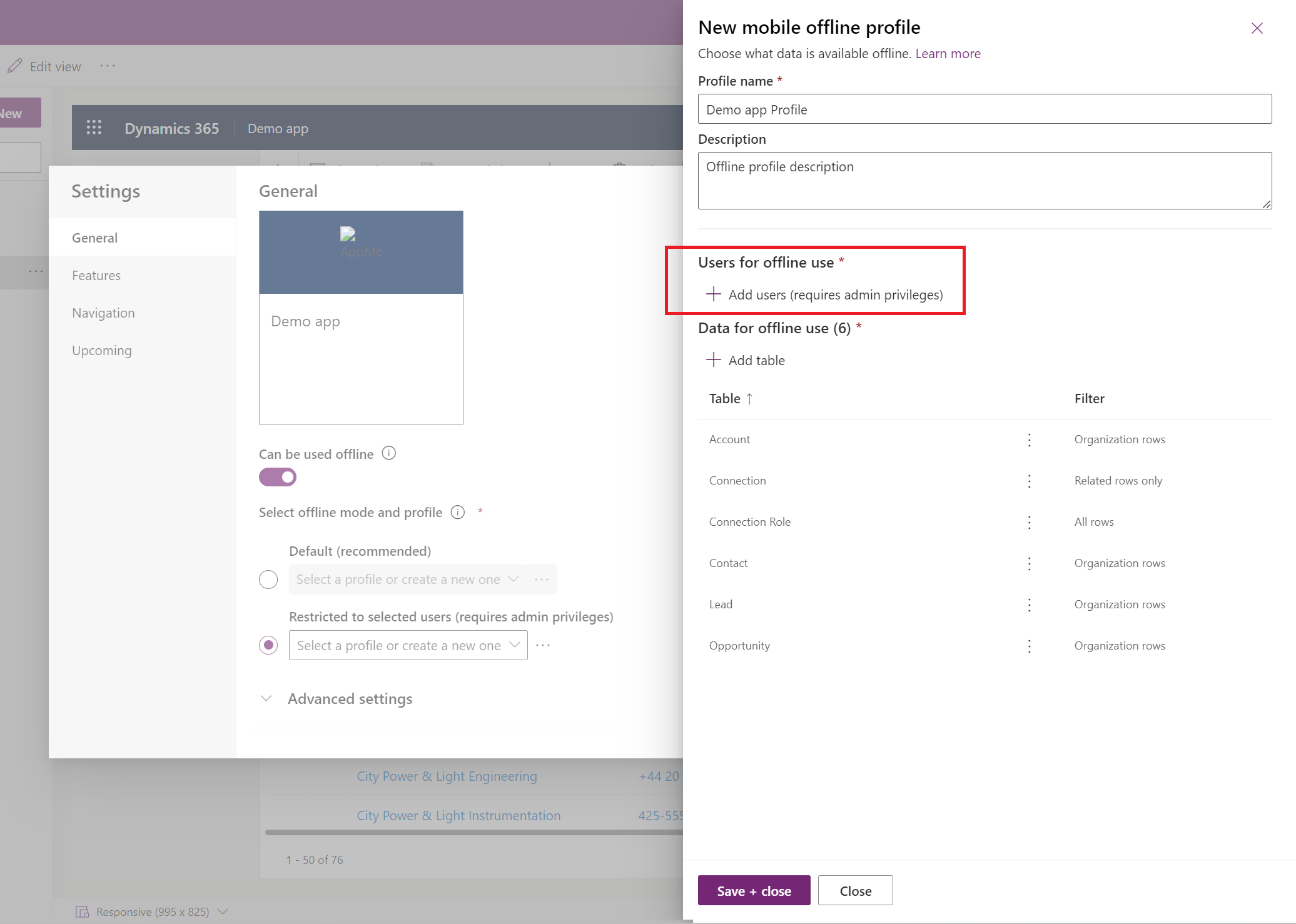Open the Restricted profile dropdown selector
Screen dimensions: 1296x924
[408, 645]
